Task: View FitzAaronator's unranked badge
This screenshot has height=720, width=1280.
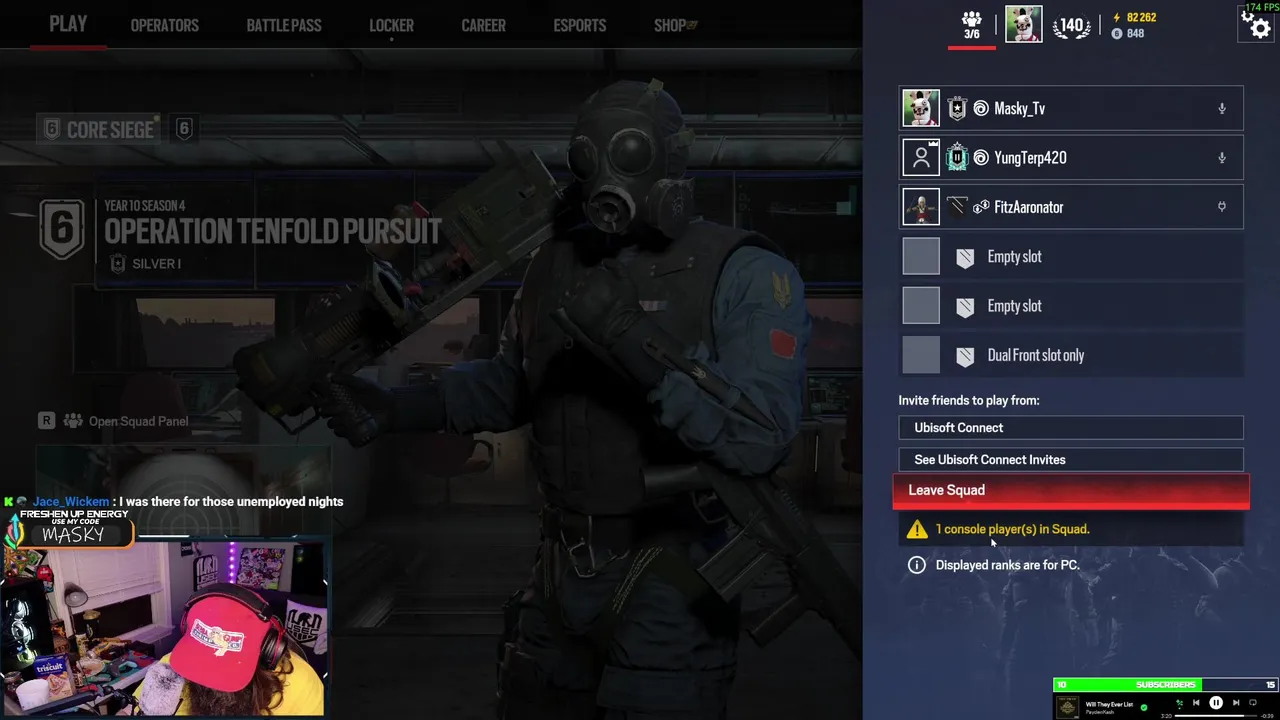Action: coord(957,206)
